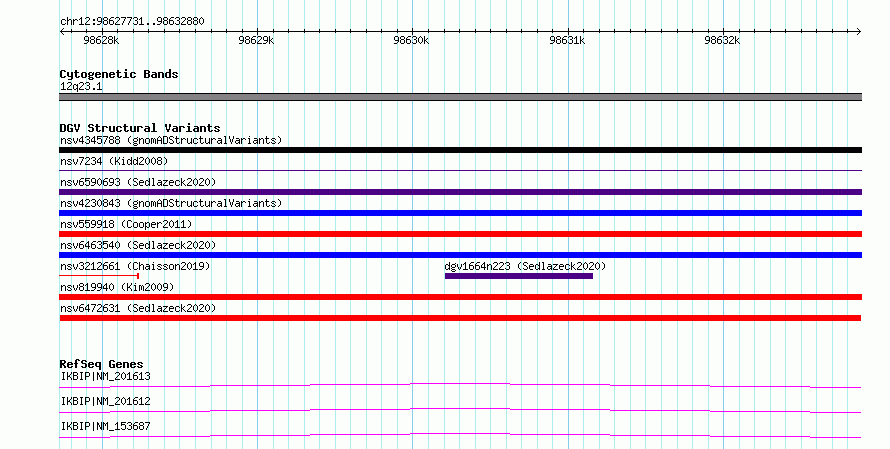Click the nsv819940 Kim2009 red bar

(460, 297)
